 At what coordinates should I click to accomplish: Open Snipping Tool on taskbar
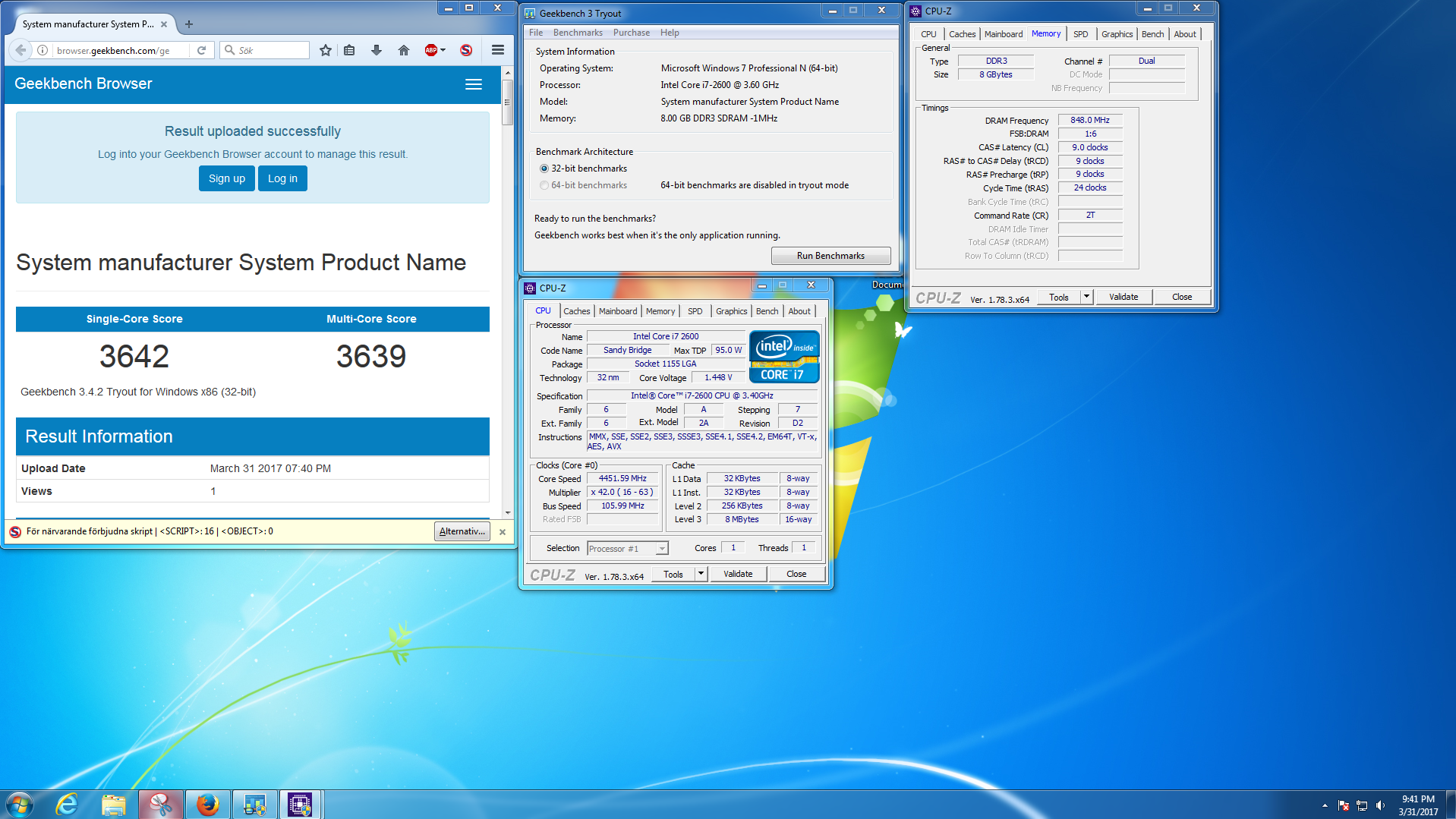point(161,805)
